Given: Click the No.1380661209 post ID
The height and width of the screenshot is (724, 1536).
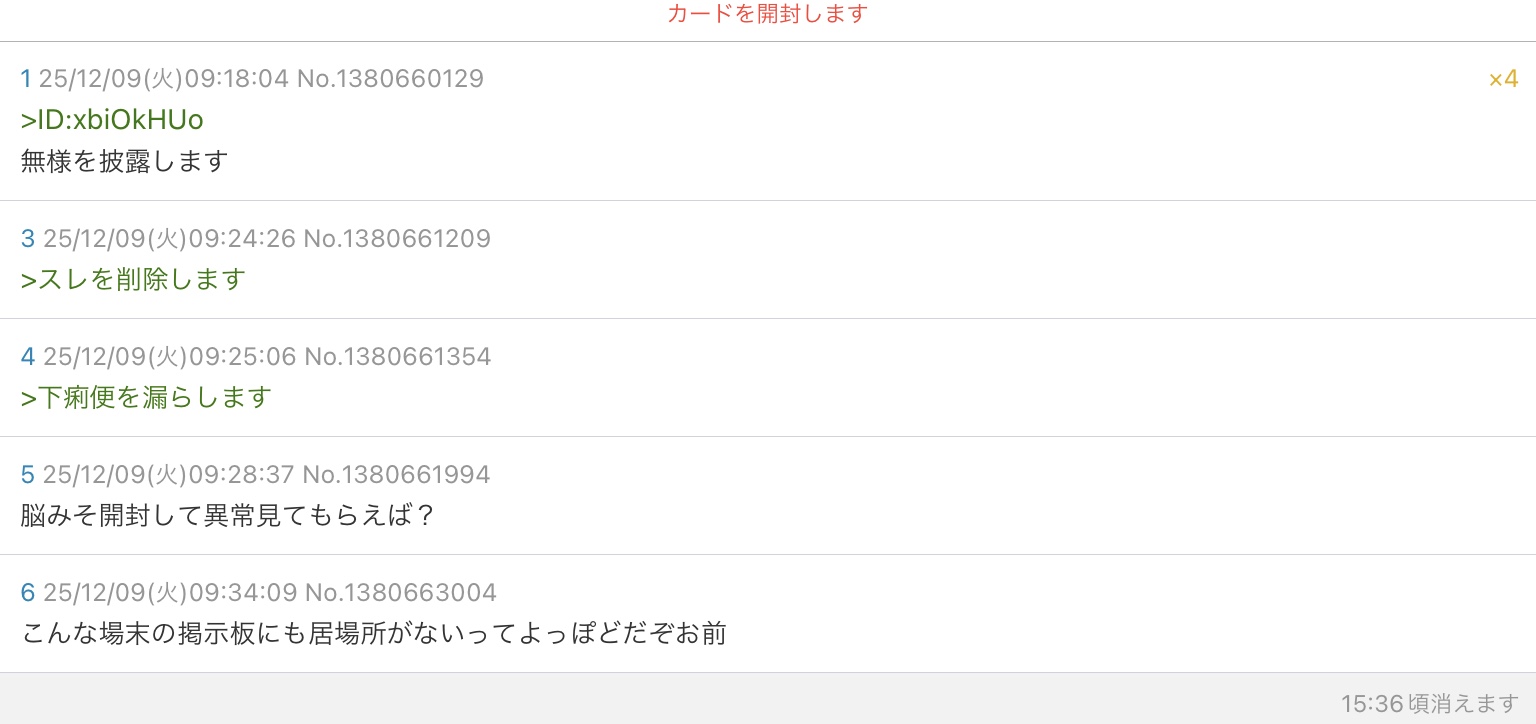Looking at the screenshot, I should click(397, 239).
